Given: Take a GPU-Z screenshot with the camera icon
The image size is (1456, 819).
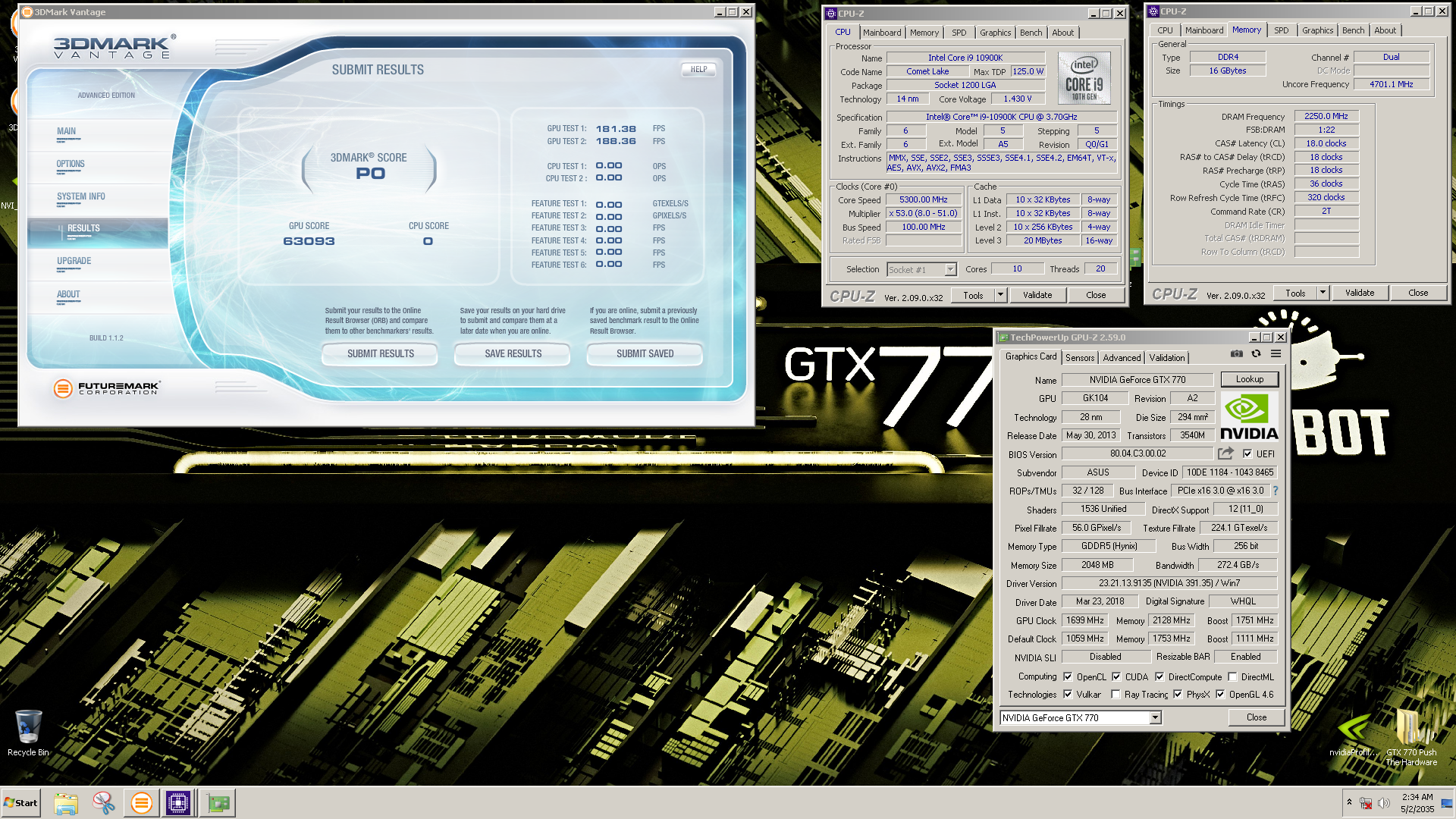Looking at the screenshot, I should (1236, 354).
